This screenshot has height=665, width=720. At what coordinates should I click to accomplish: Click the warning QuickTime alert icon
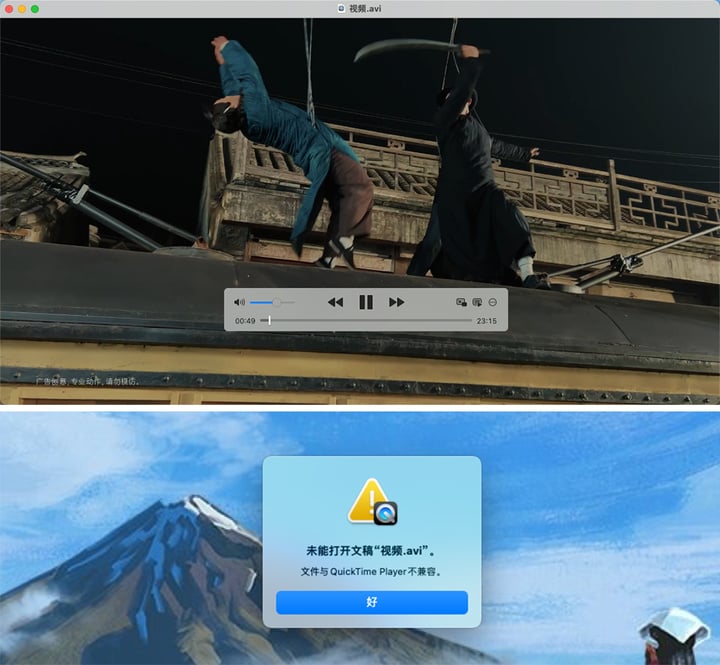(372, 502)
